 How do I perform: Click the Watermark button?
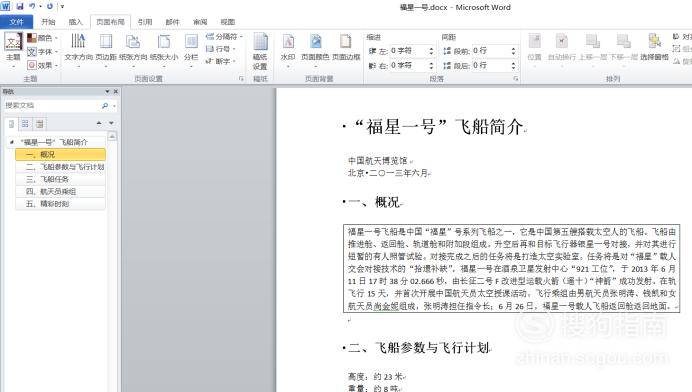tap(288, 50)
